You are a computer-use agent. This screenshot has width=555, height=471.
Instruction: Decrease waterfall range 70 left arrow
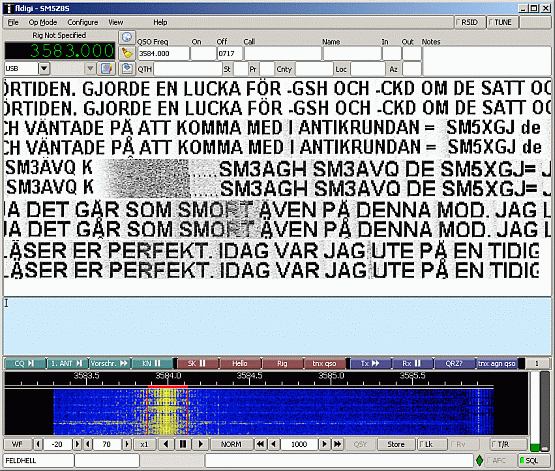coord(88,444)
